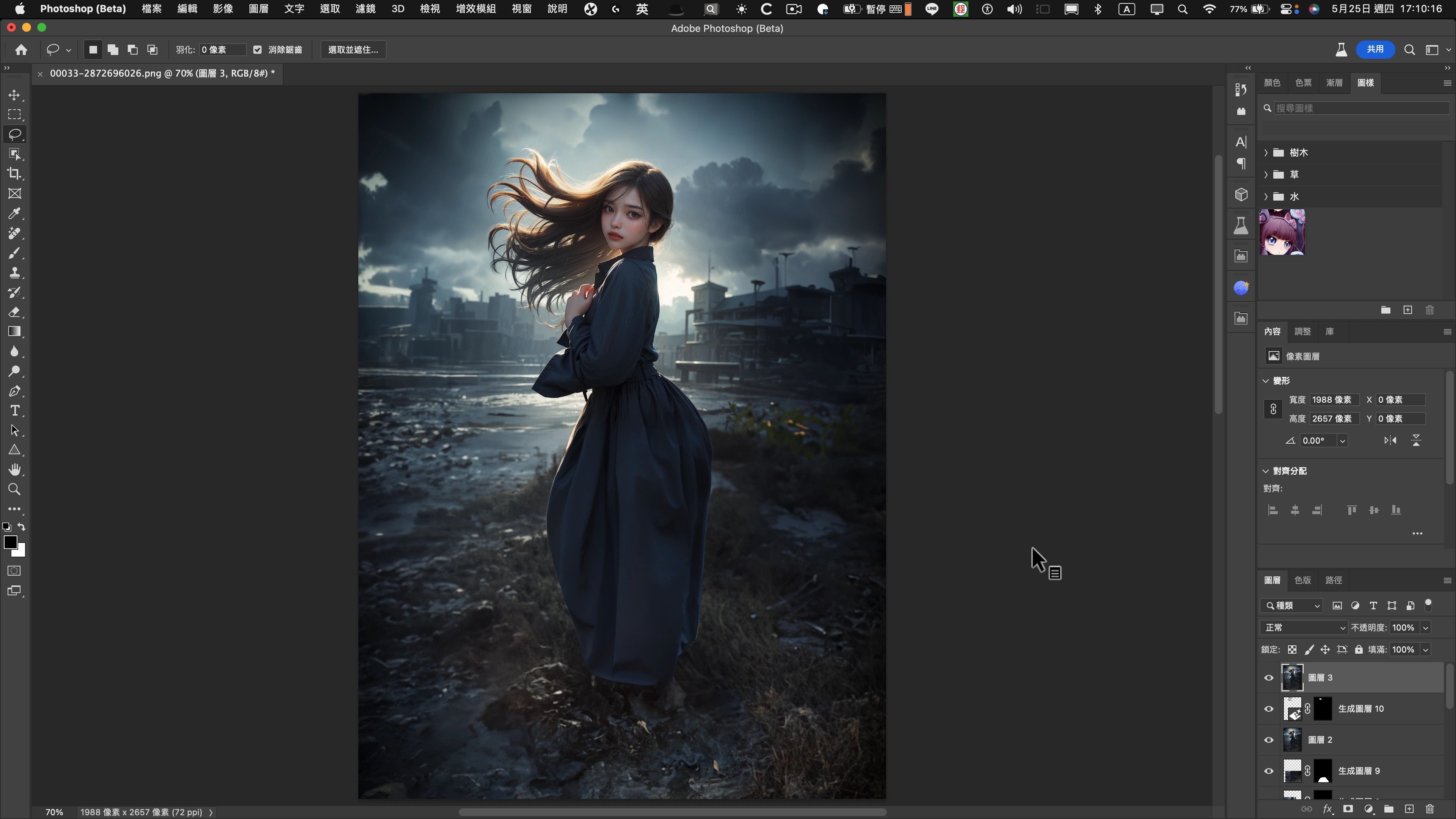Select the Clone Stamp tool
Image resolution: width=1456 pixels, height=819 pixels.
[15, 273]
